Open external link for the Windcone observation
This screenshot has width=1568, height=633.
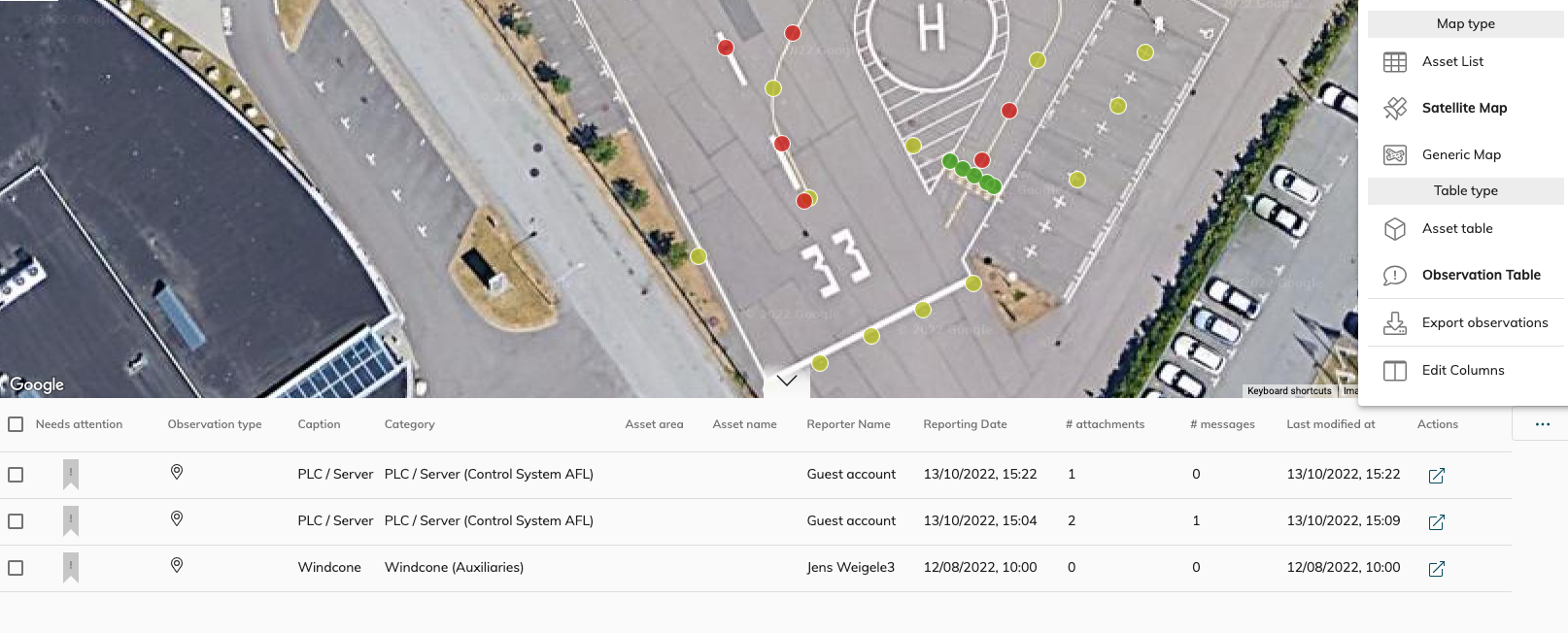[1436, 569]
